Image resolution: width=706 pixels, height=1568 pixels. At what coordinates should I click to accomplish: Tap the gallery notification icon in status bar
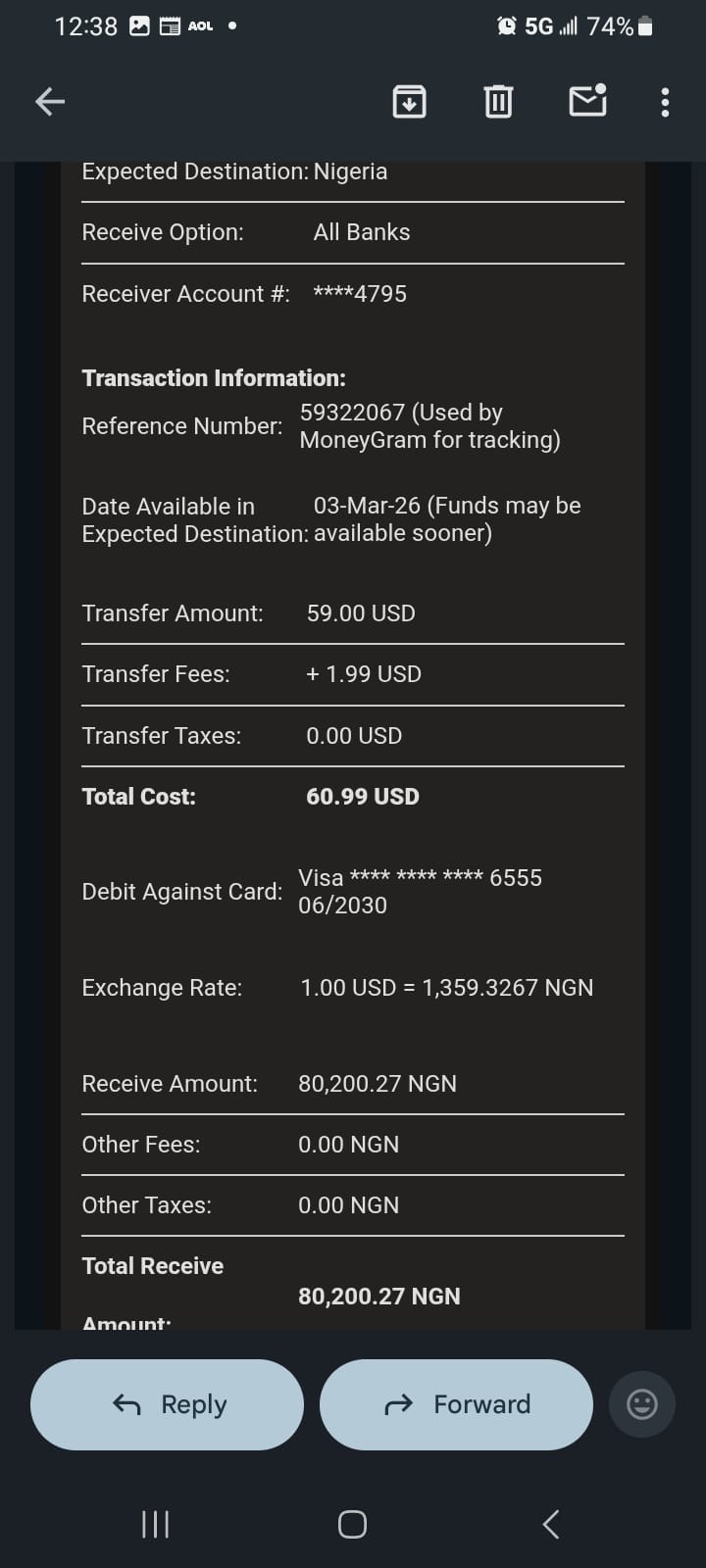click(140, 26)
